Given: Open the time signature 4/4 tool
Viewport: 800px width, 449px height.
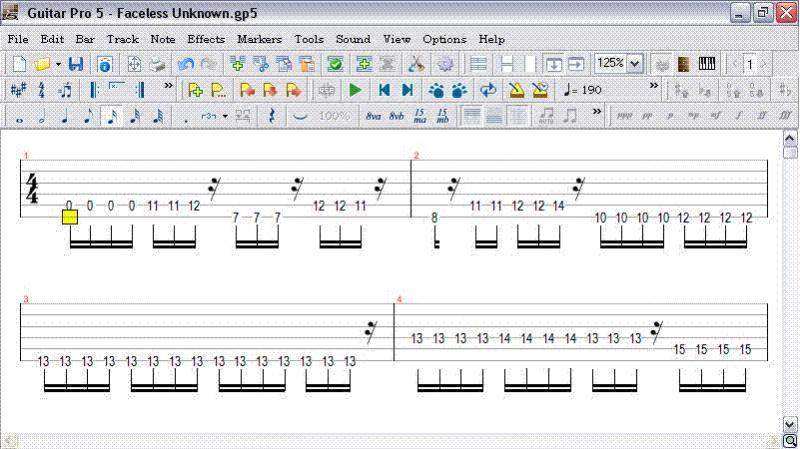Looking at the screenshot, I should click(x=42, y=90).
